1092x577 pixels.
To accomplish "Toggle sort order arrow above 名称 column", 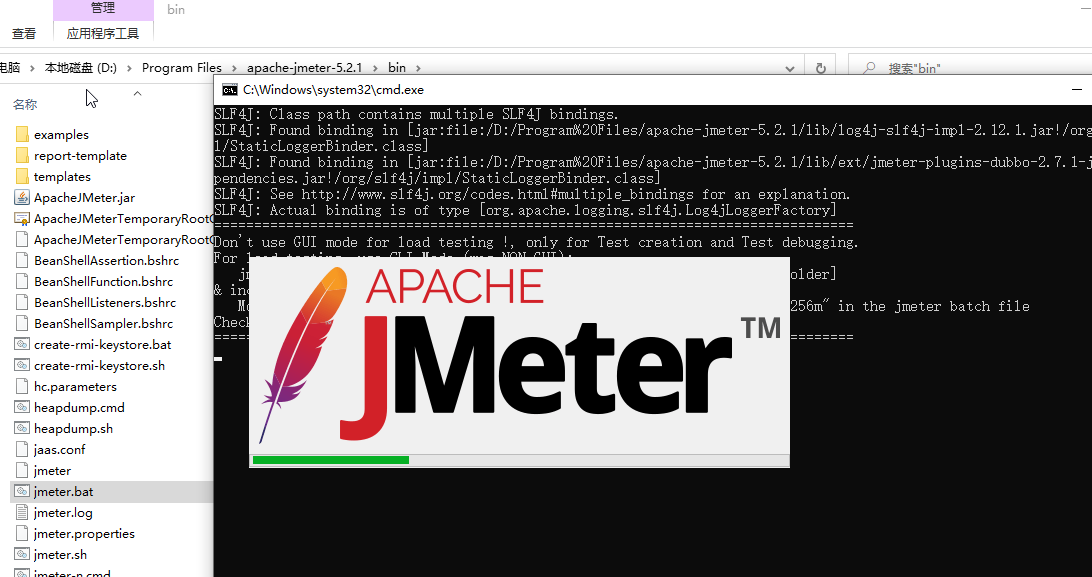I will [x=137, y=93].
